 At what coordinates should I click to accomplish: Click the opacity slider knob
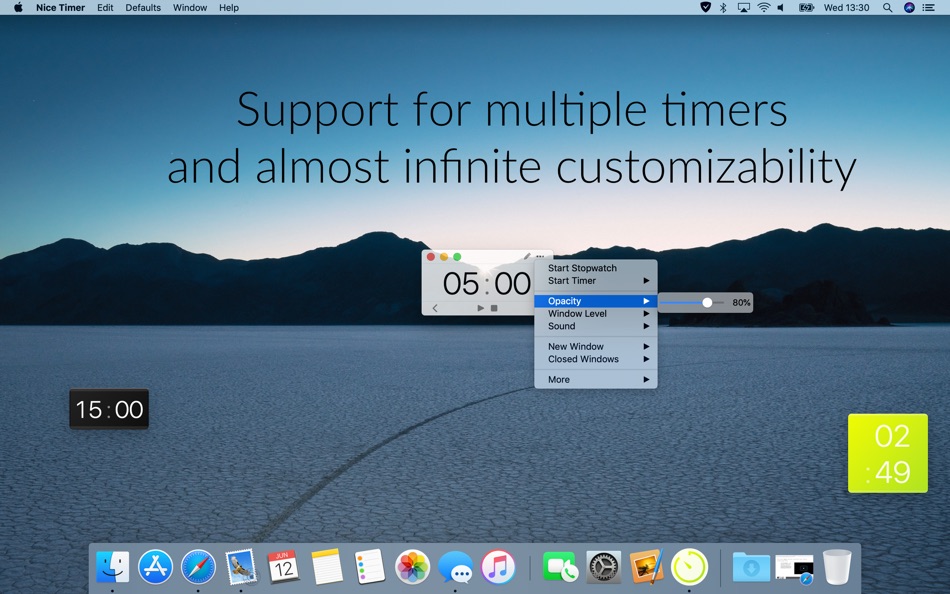[707, 302]
